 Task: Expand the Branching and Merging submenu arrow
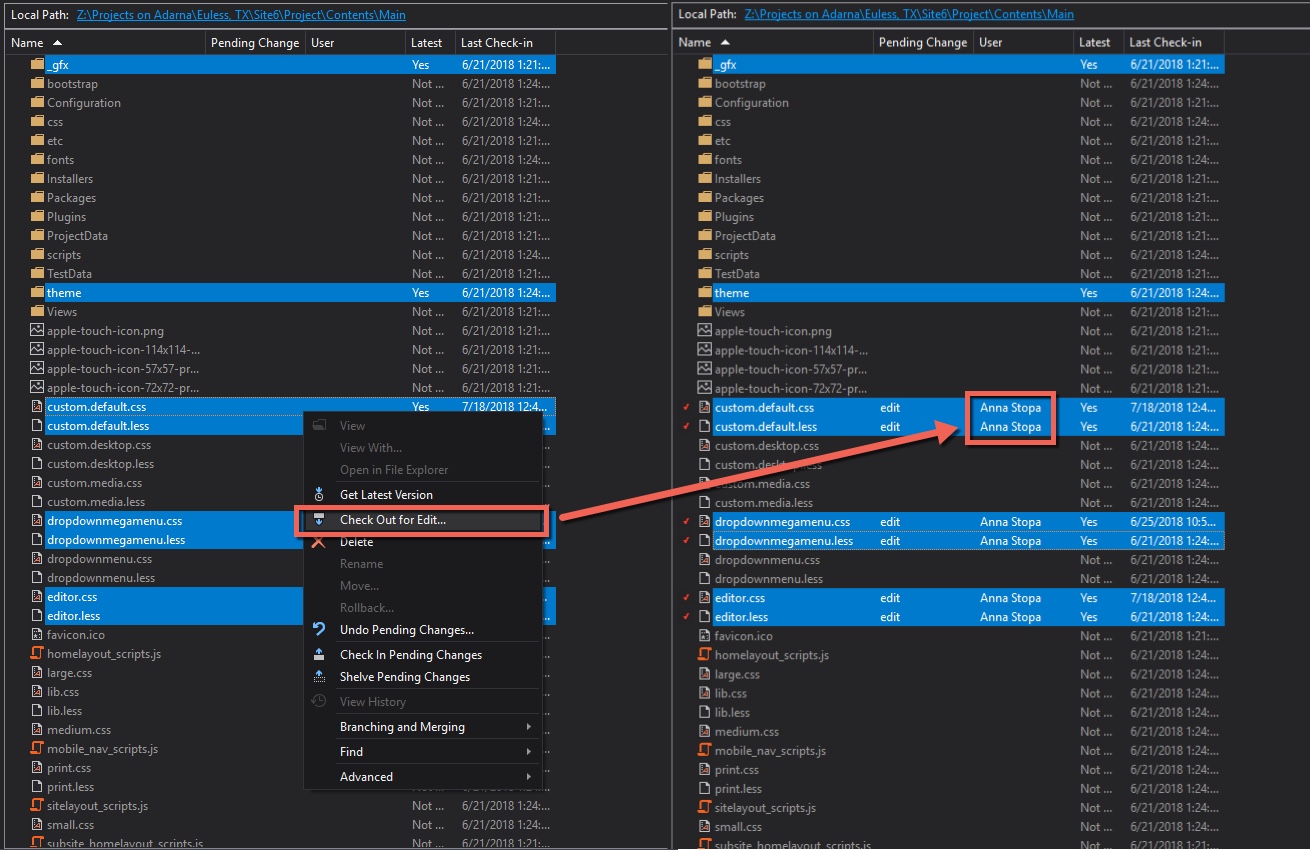click(529, 727)
